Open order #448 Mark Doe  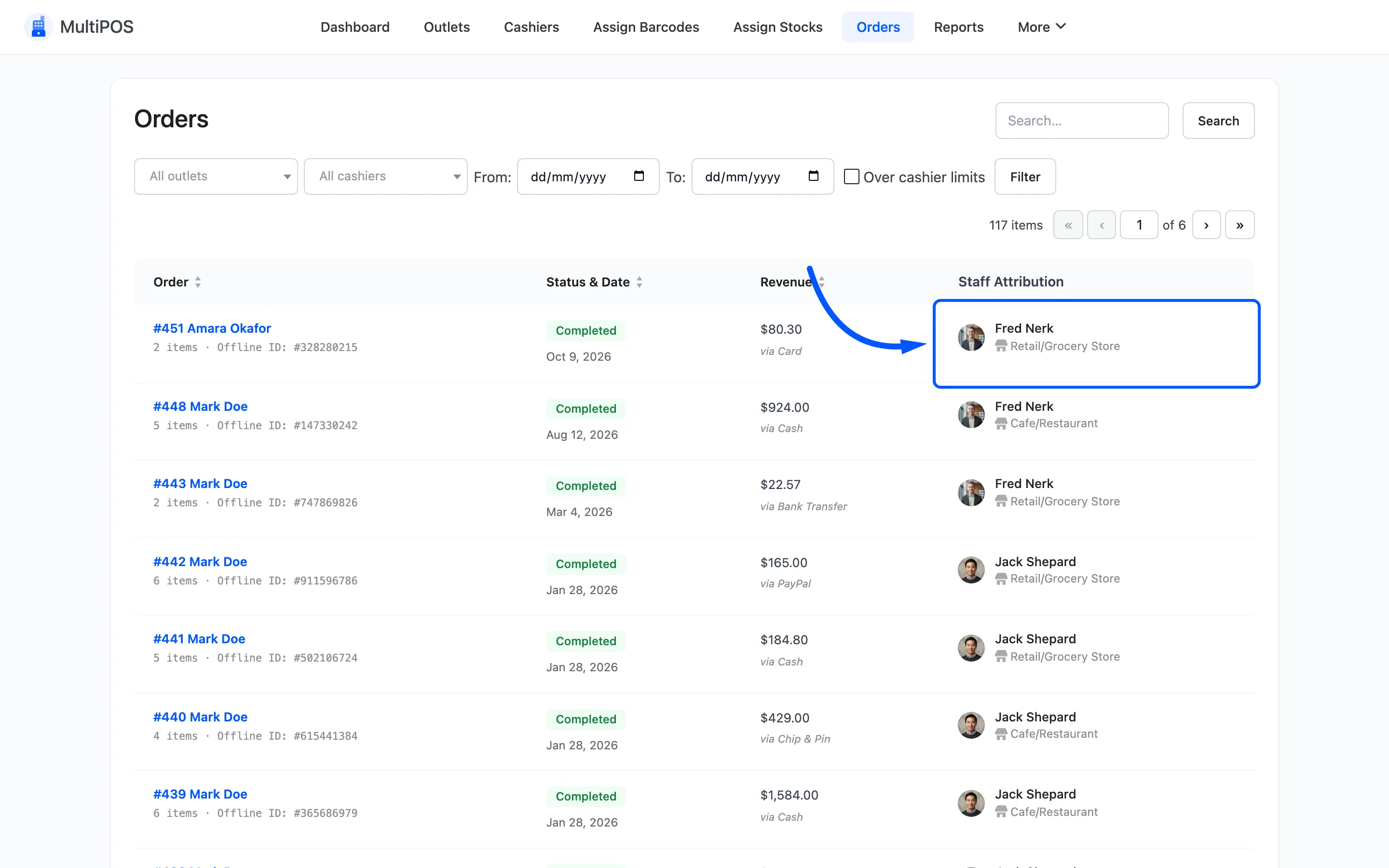click(x=200, y=407)
